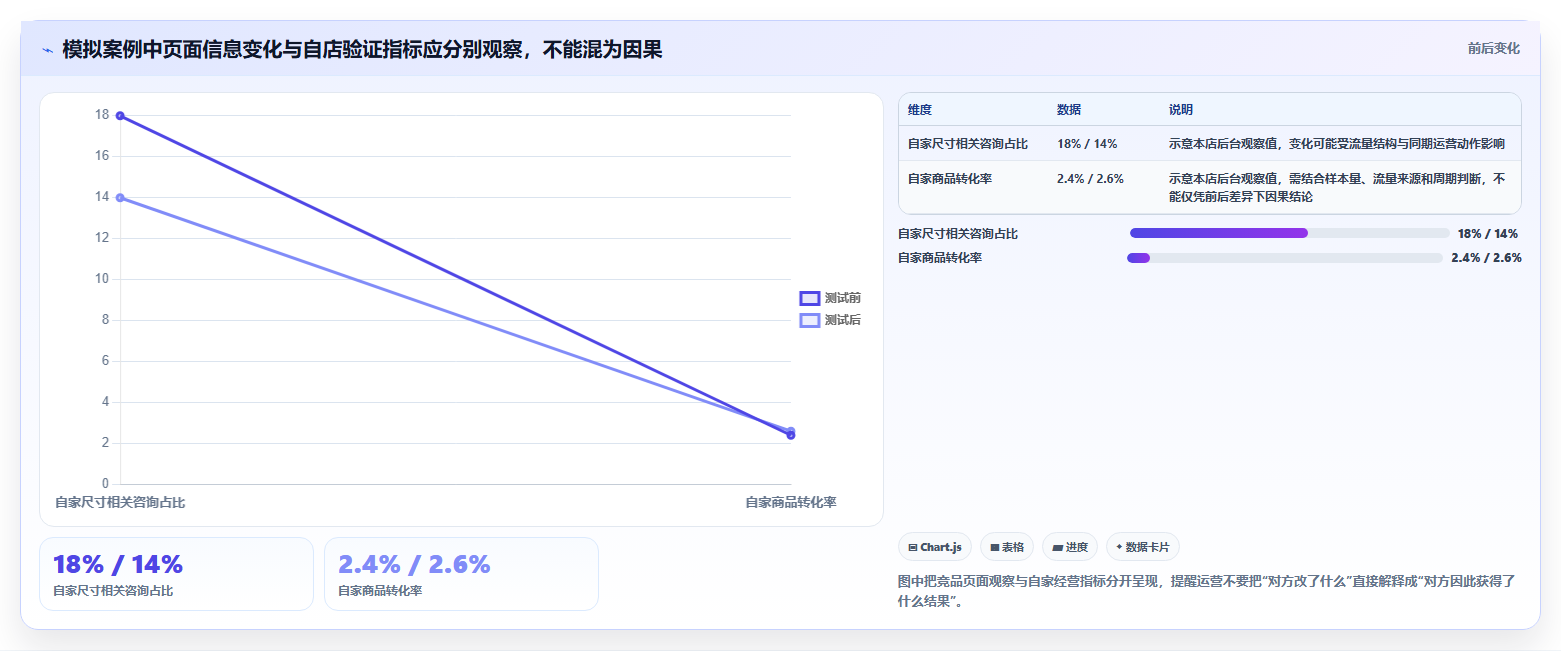Click the 前后变化 label in header
Screen dimensions: 1561x651
[1494, 49]
